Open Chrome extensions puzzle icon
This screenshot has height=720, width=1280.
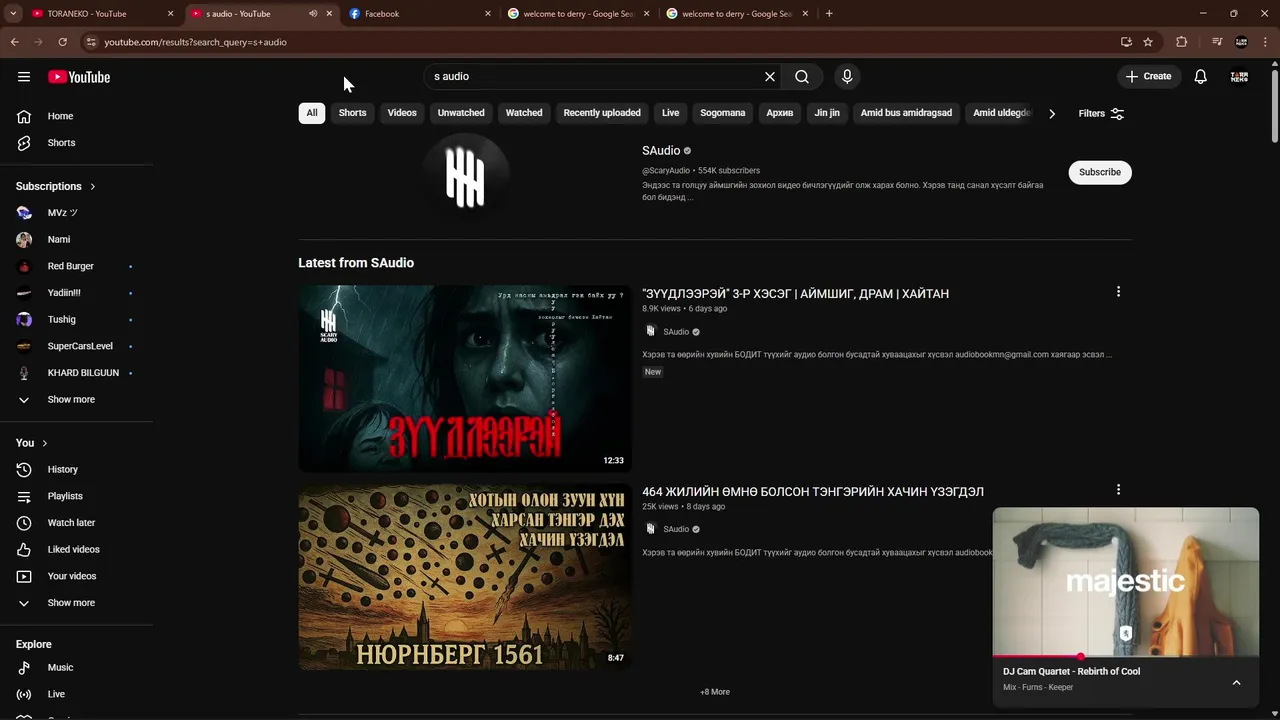[x=1182, y=42]
